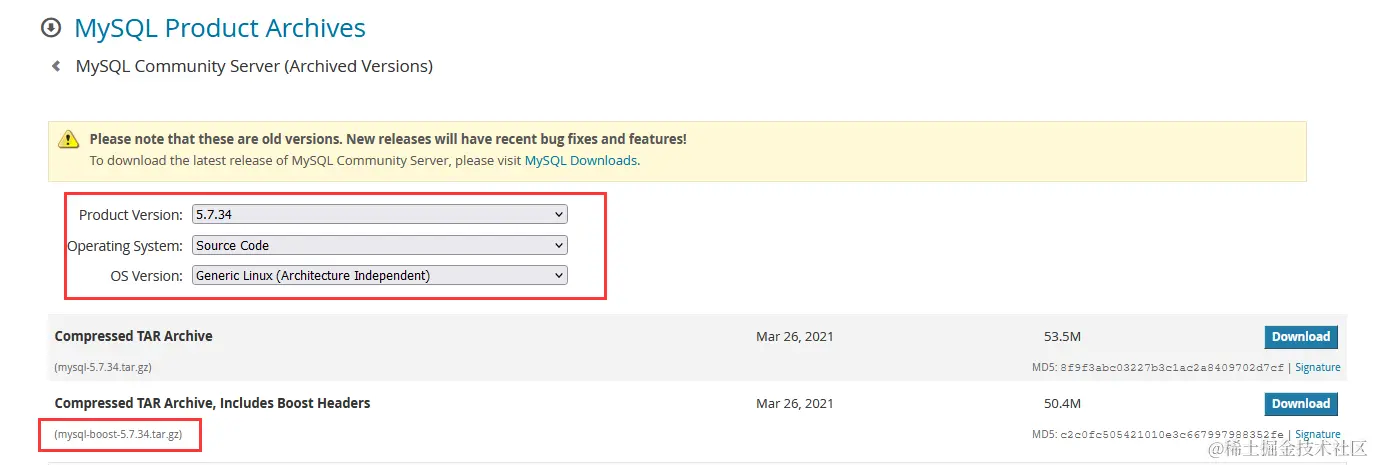
Task: Click the file name (mysql-boost-5.7.34.tar.gz)
Action: (118, 435)
